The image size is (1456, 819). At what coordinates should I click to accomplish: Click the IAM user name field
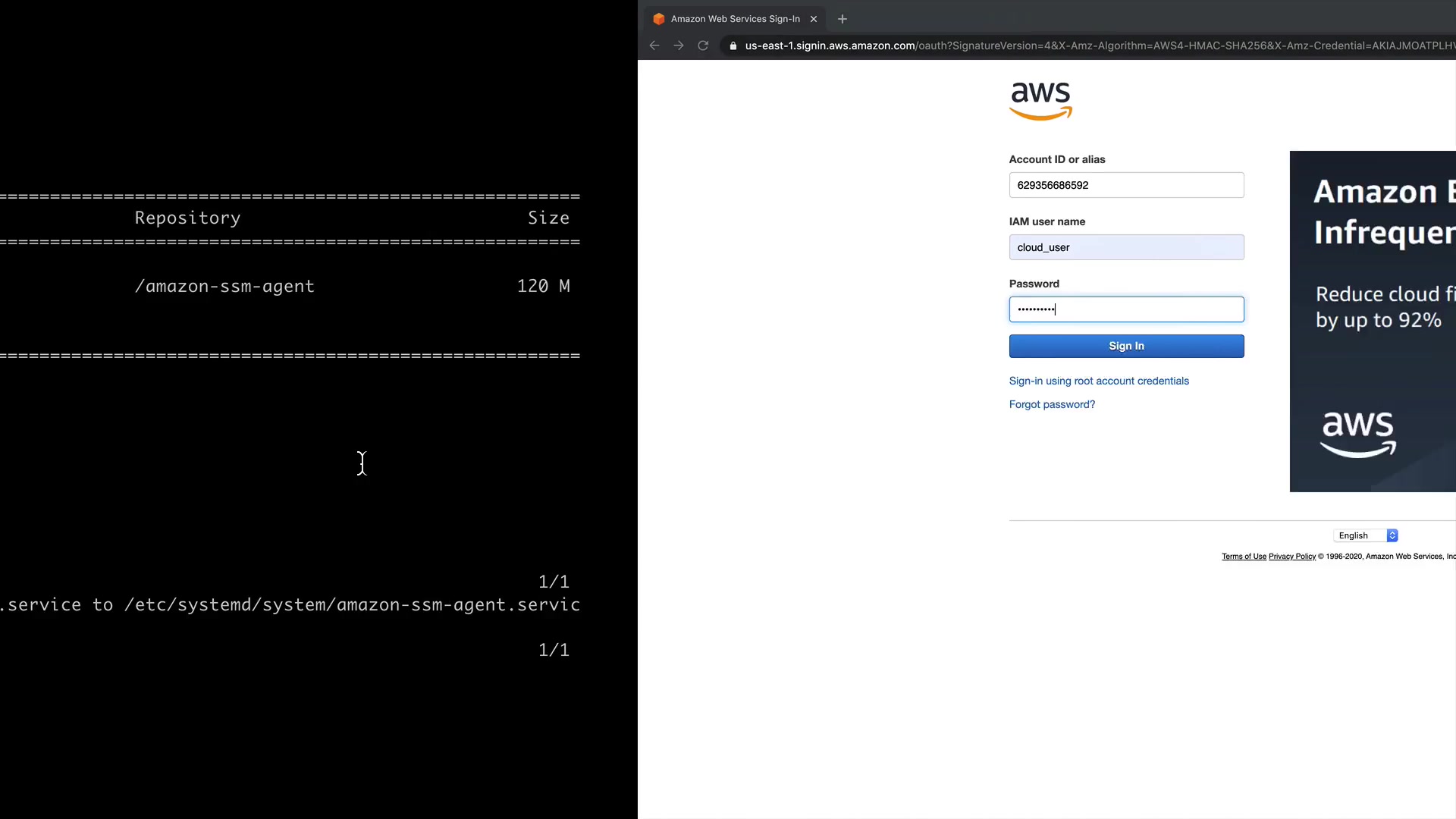[1126, 247]
